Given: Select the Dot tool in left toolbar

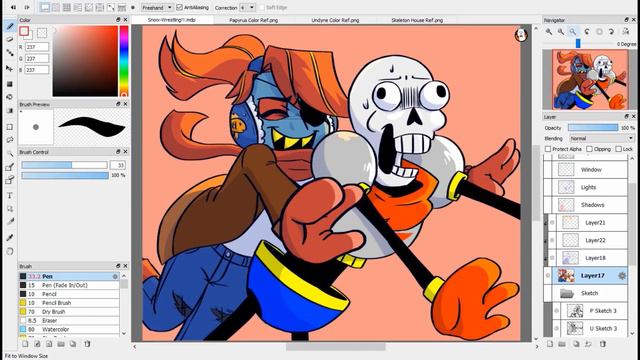Looking at the screenshot, I should pyautogui.click(x=10, y=53).
